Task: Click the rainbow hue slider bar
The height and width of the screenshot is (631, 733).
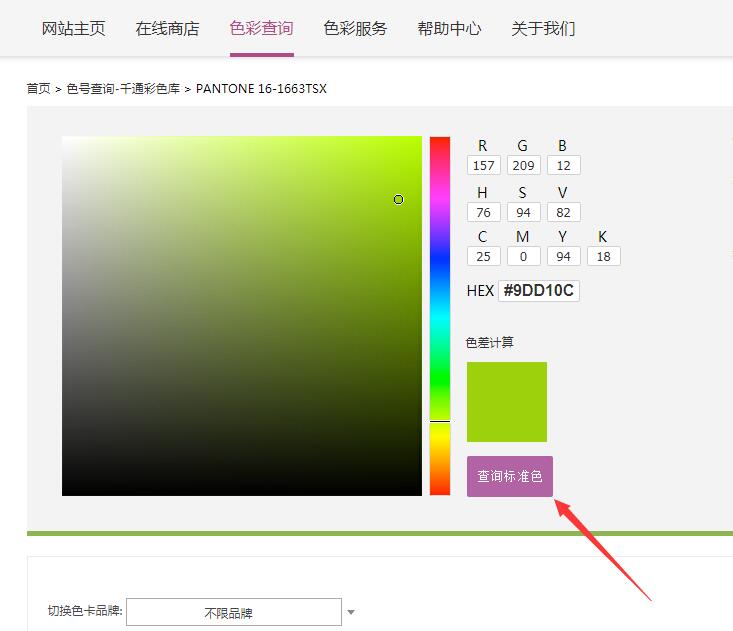Action: pos(440,315)
